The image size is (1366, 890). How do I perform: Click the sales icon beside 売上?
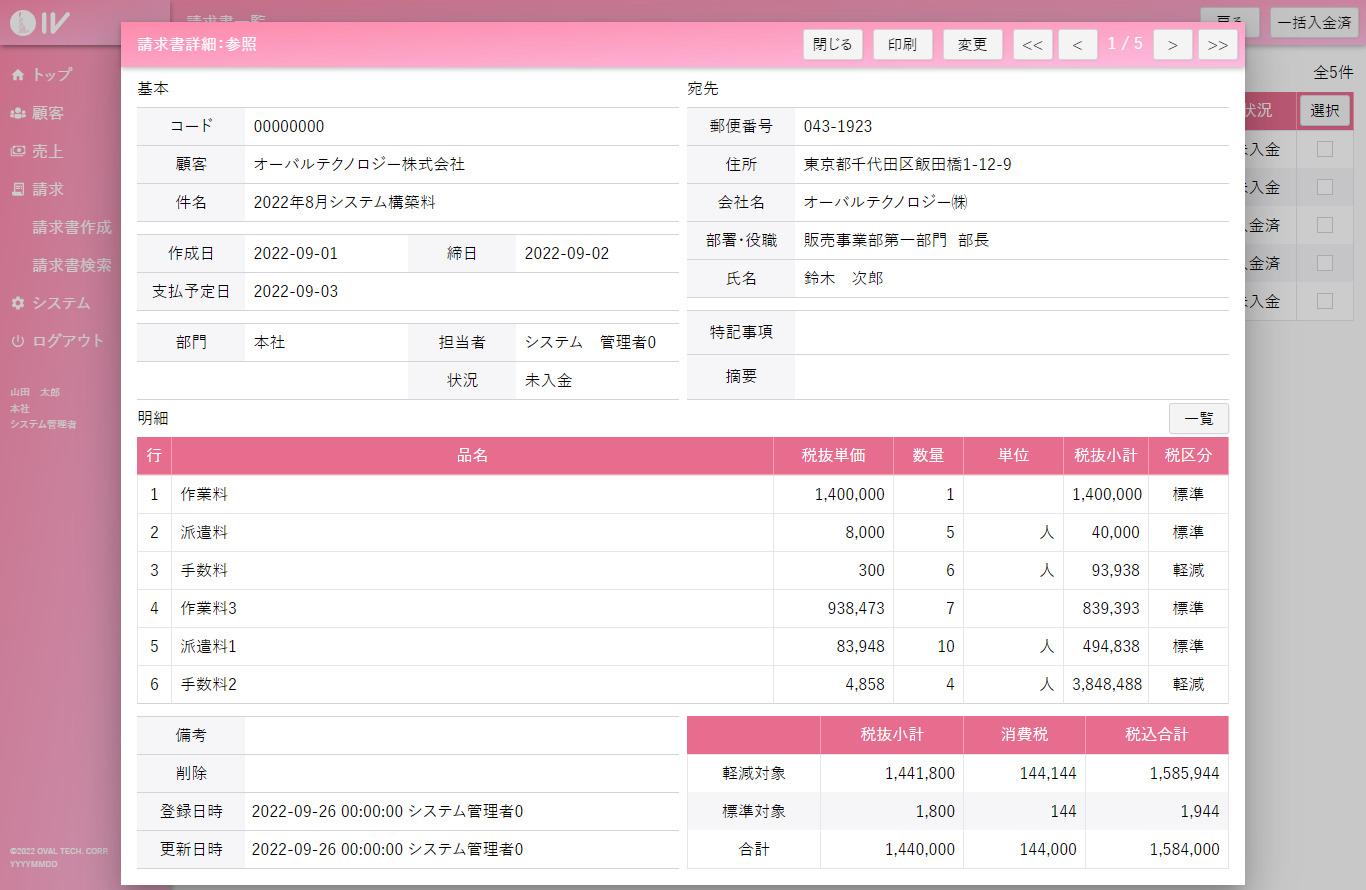coord(18,151)
